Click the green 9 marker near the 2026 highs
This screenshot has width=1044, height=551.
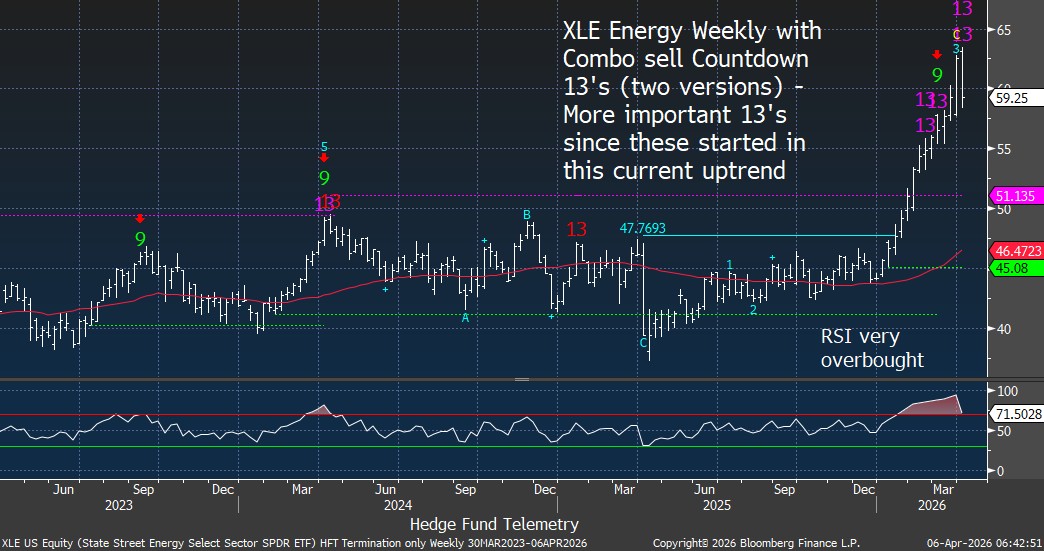pos(937,75)
